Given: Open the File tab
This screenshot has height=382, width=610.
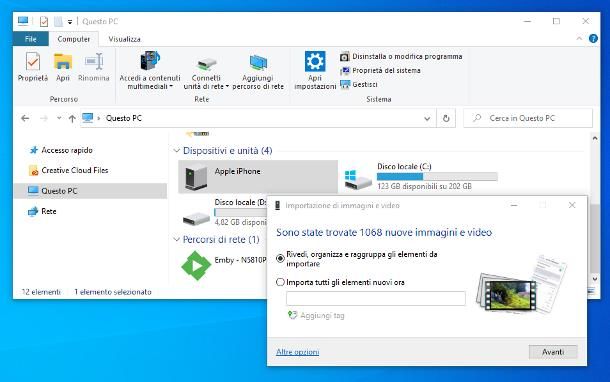Looking at the screenshot, I should (x=31, y=39).
